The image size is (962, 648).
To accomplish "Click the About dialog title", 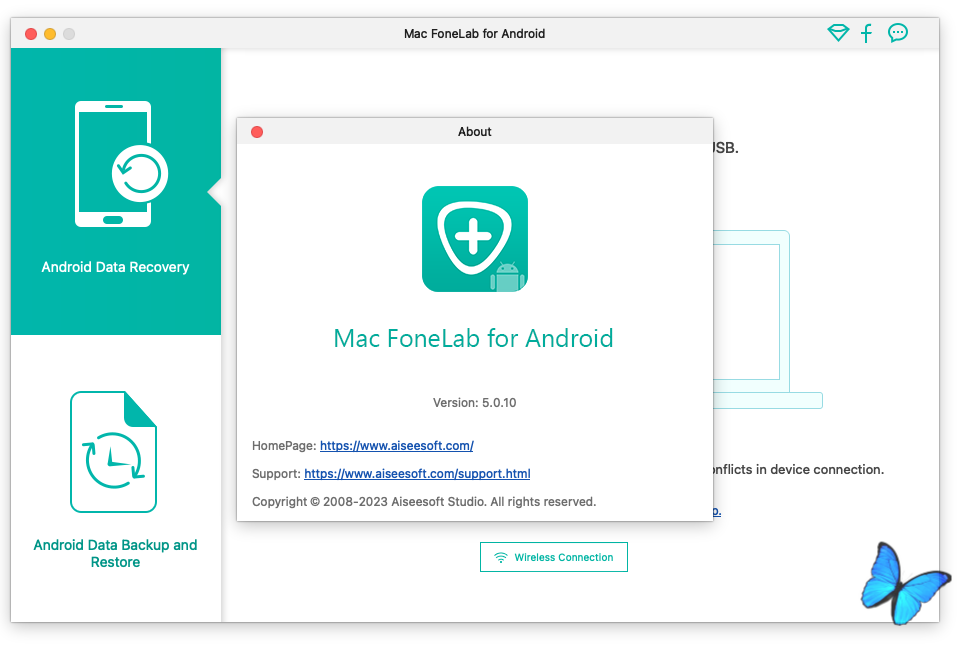I will 474,132.
